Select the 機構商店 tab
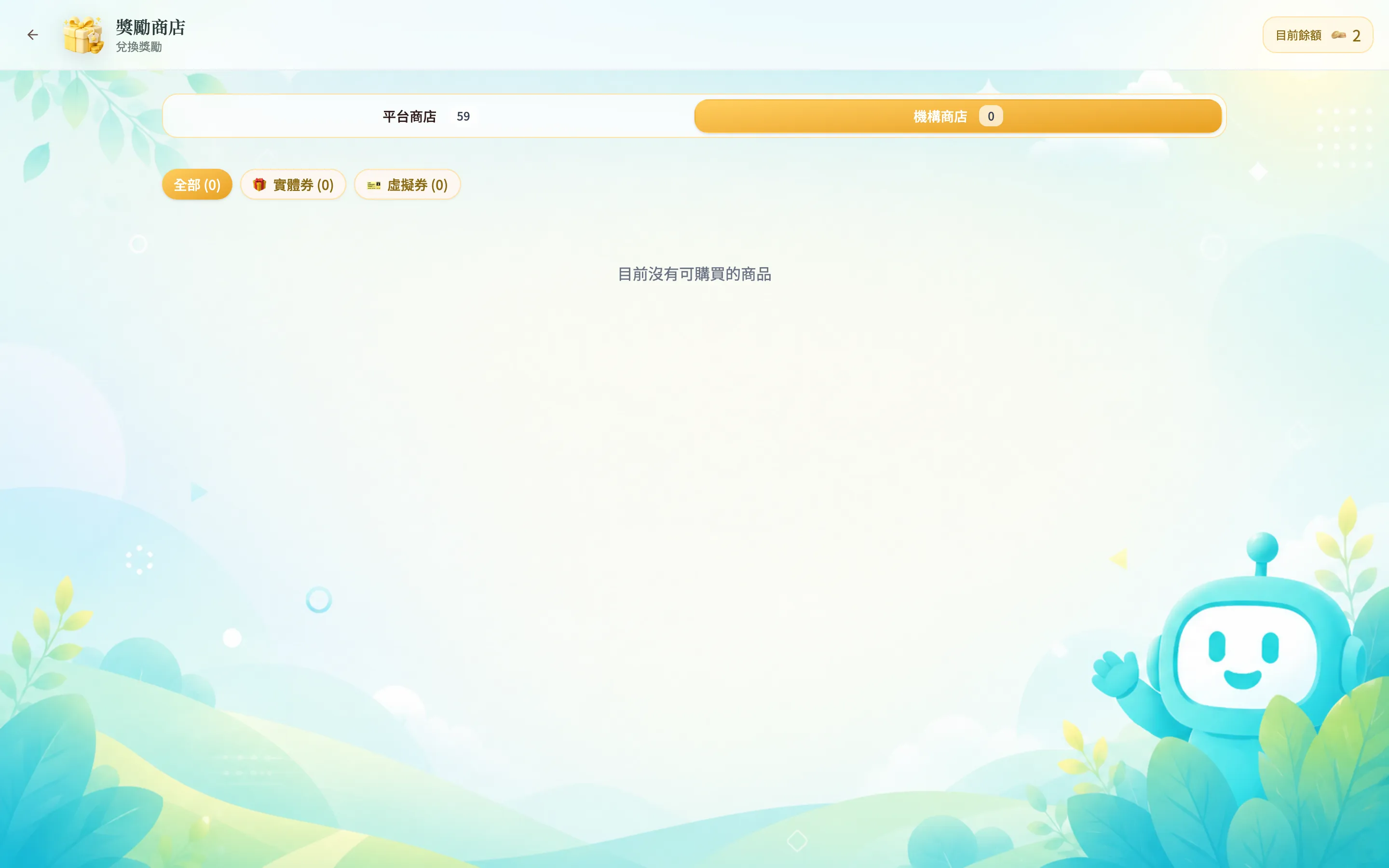1389x868 pixels. click(x=957, y=116)
